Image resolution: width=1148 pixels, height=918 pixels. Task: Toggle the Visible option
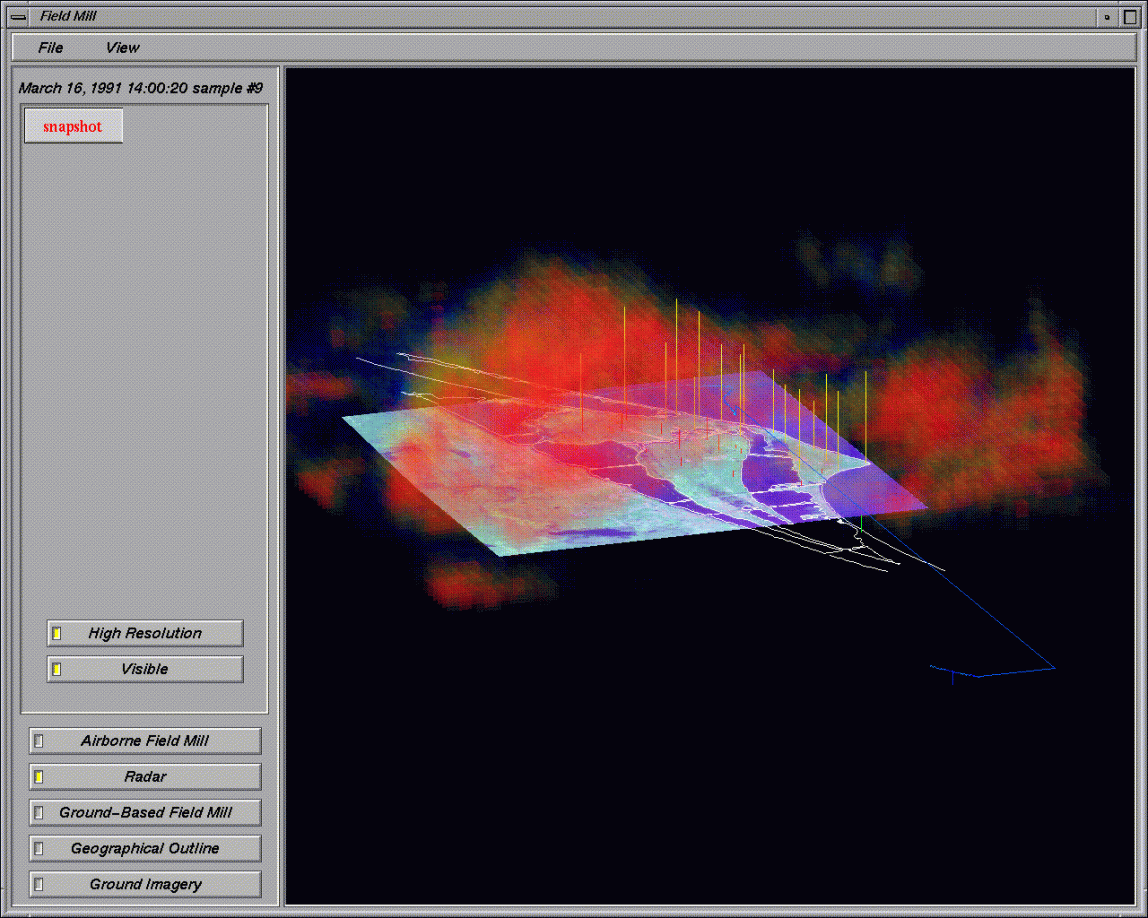(145, 669)
